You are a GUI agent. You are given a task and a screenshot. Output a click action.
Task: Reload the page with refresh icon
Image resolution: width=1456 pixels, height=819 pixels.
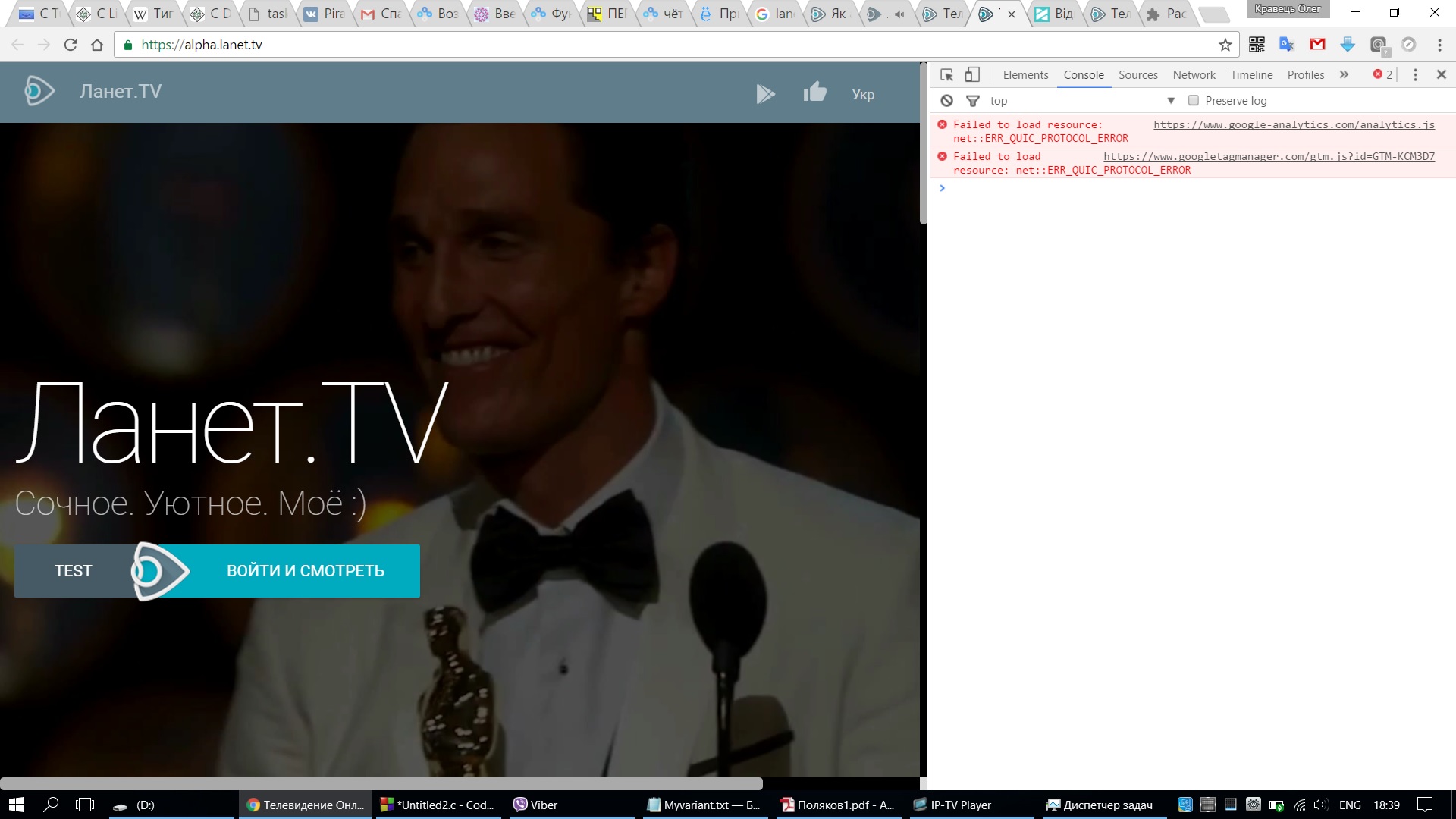coord(71,45)
